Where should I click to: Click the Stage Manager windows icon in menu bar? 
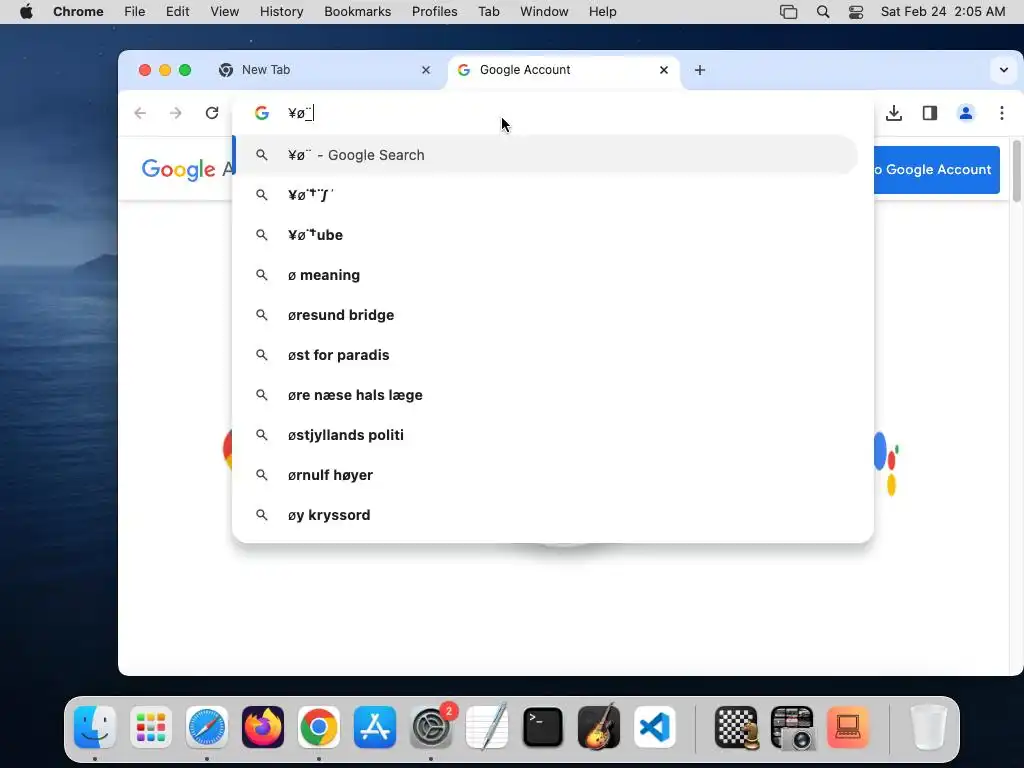tap(789, 12)
